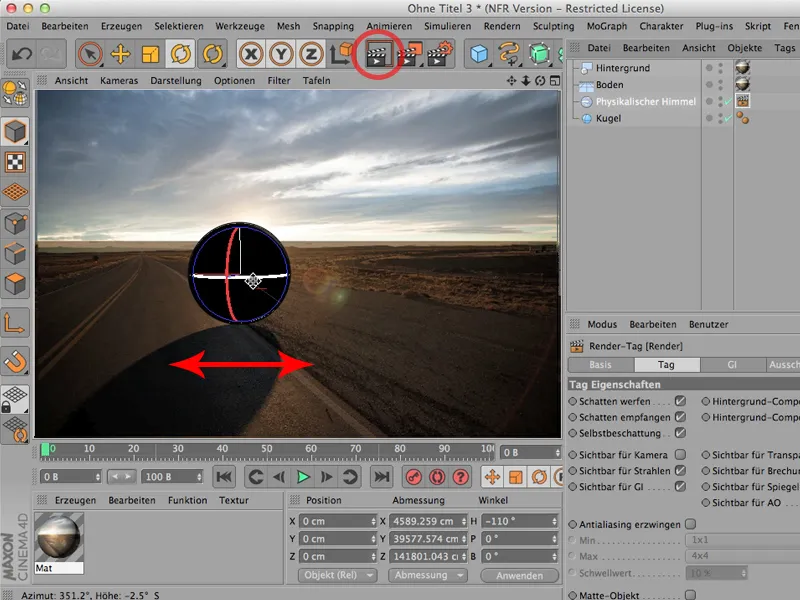This screenshot has width=800, height=600.
Task: Click viewport maximize toggle icon
Action: [x=555, y=81]
